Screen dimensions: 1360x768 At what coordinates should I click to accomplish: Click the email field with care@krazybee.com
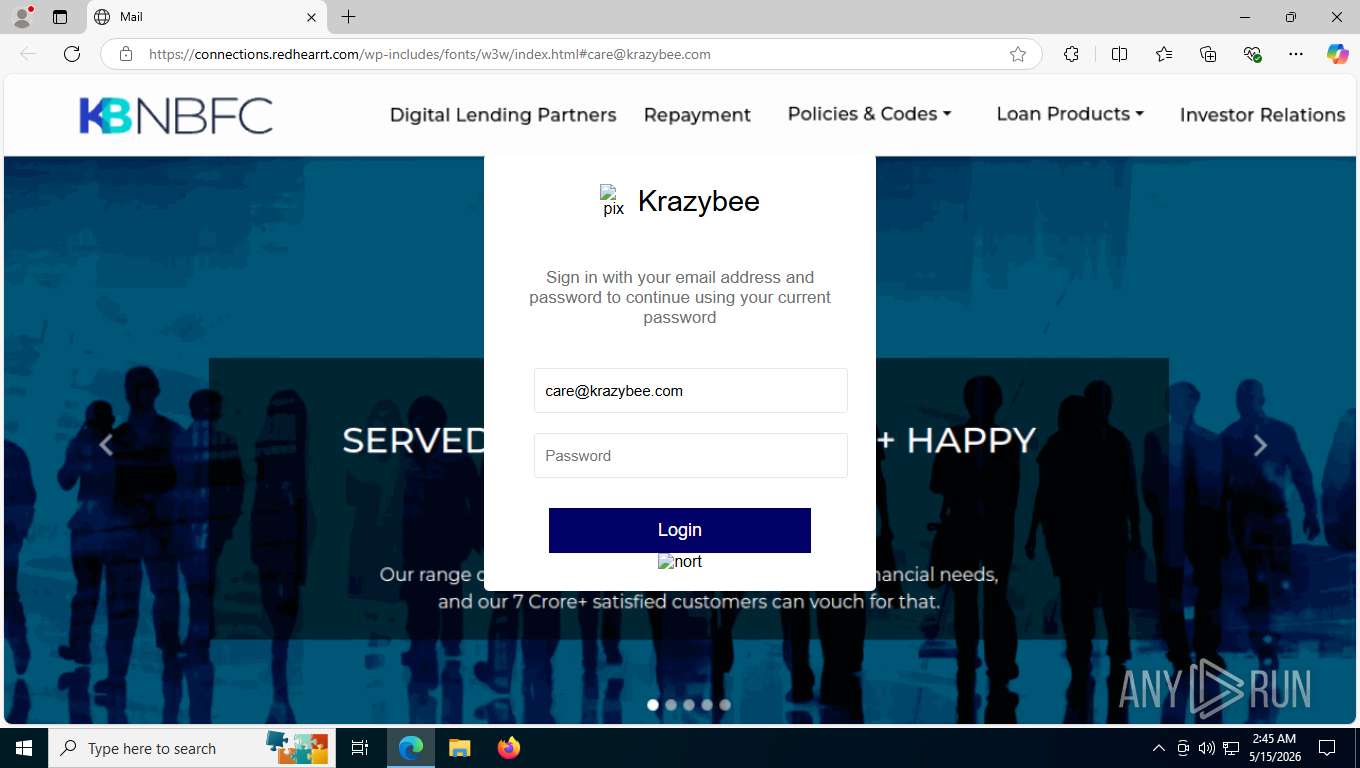pos(691,391)
